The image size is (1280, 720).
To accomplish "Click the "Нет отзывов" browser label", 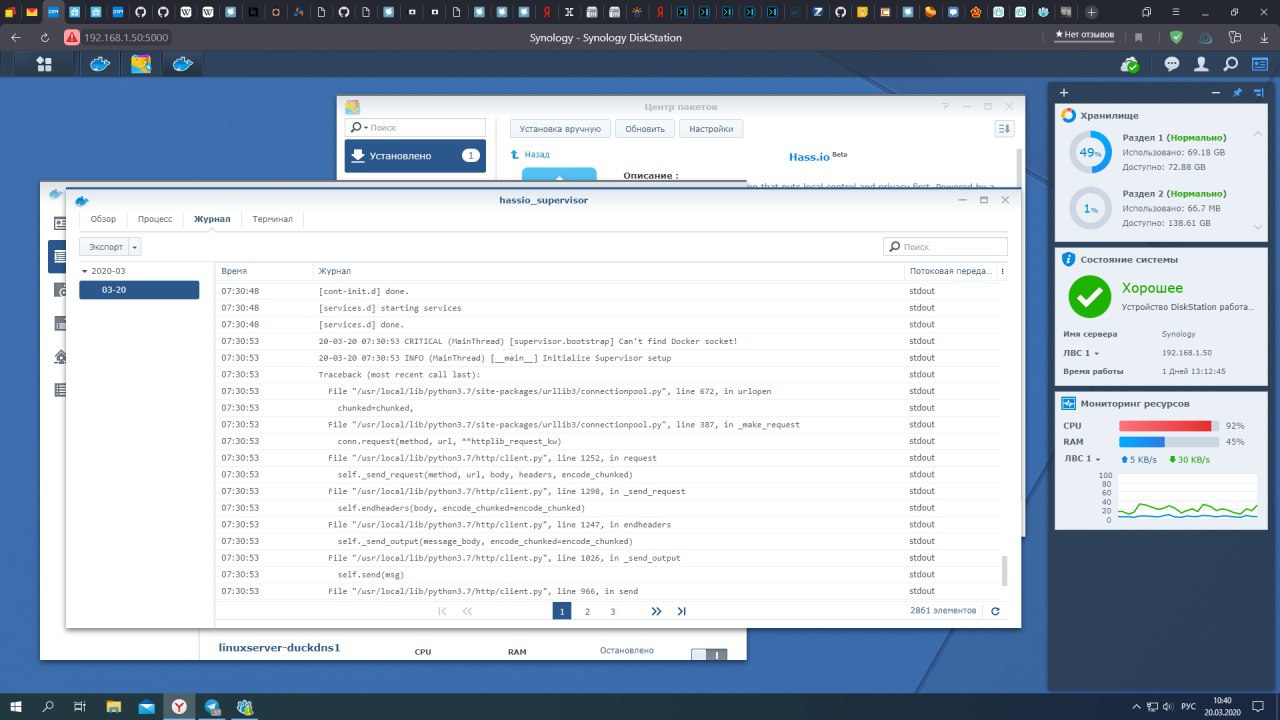I will point(1085,36).
